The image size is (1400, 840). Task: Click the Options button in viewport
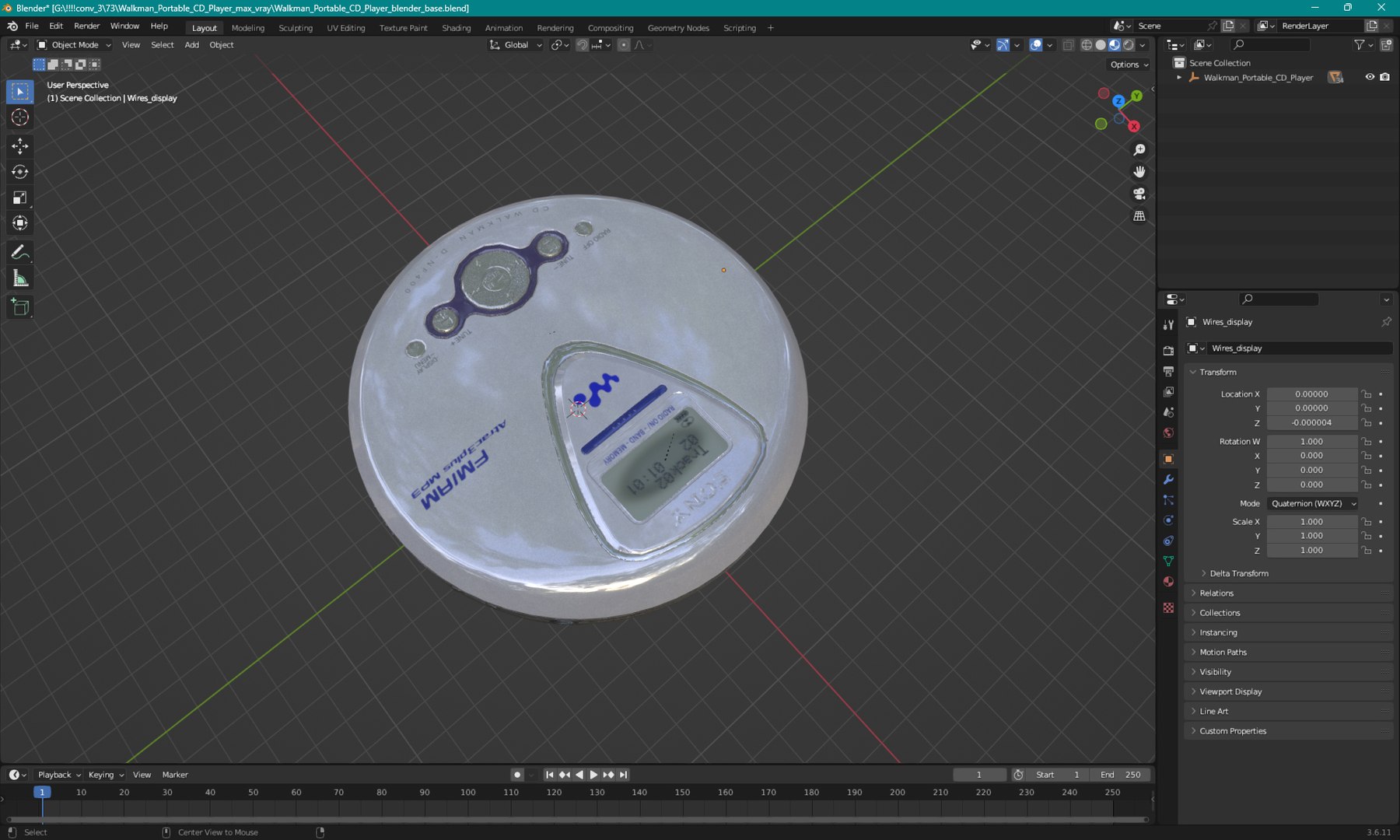[x=1129, y=65]
